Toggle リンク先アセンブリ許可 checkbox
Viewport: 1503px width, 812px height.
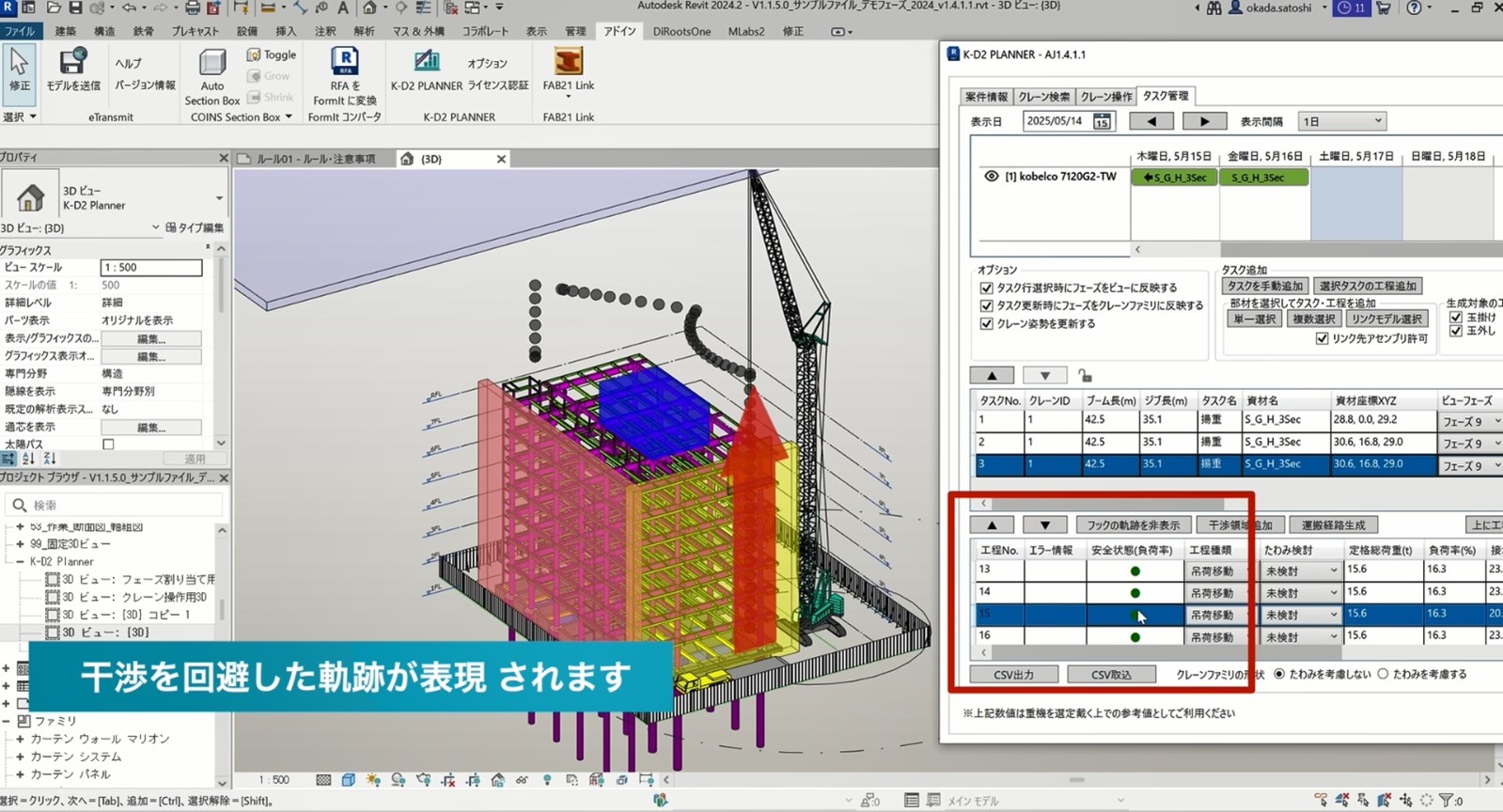click(1322, 338)
